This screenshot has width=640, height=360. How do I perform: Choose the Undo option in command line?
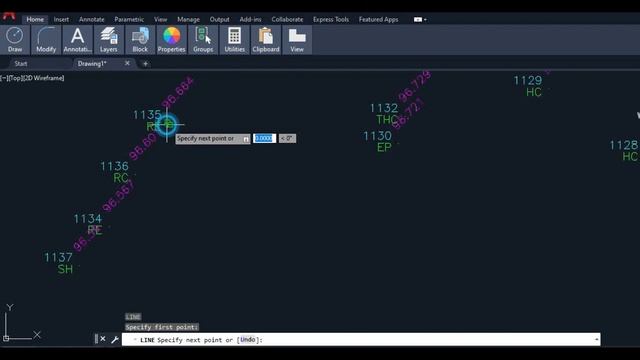click(x=247, y=340)
